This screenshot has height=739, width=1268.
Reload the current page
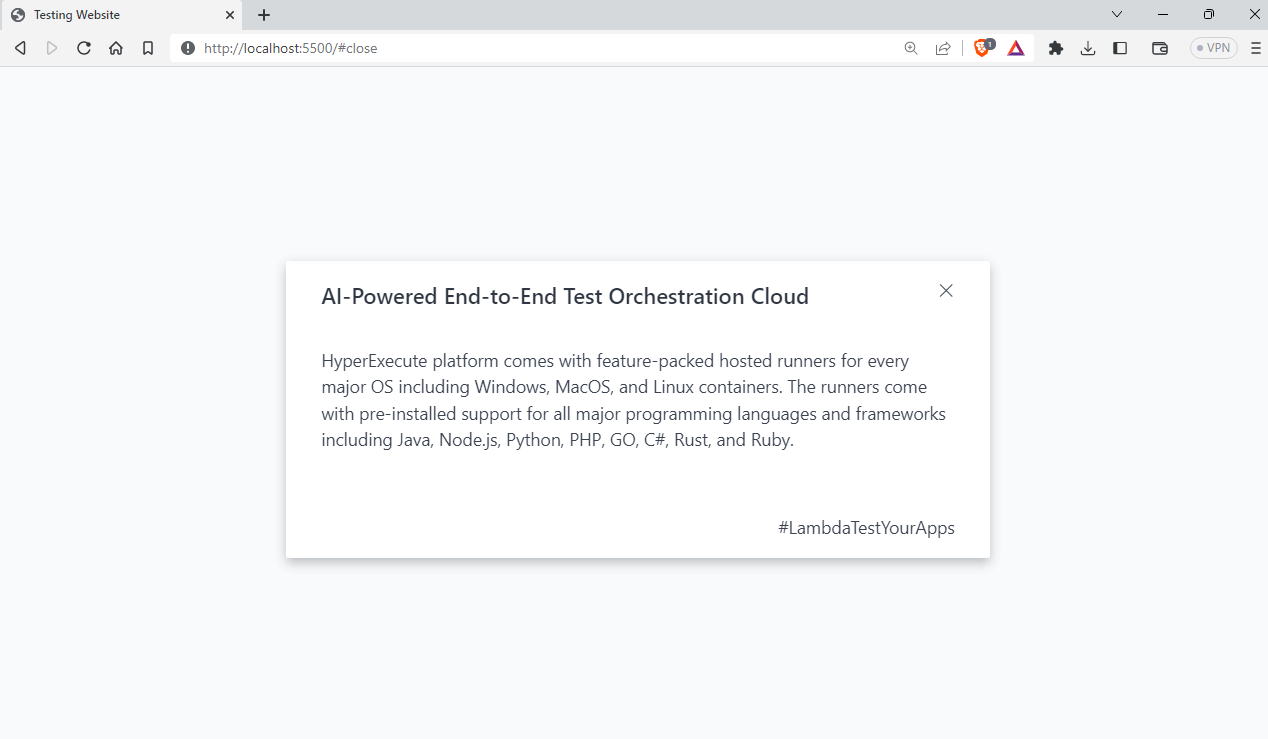point(84,48)
